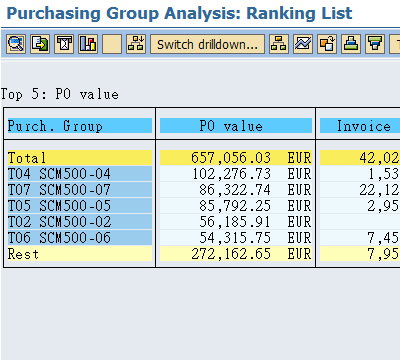Viewport: 400px width, 360px height.
Task: Open the hierarchy structure icon
Action: point(279,44)
